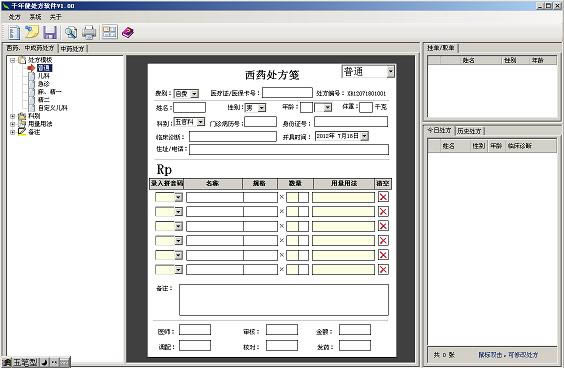Switch to the 西药、中成药处方 tab
This screenshot has height=369, width=564.
coord(30,48)
